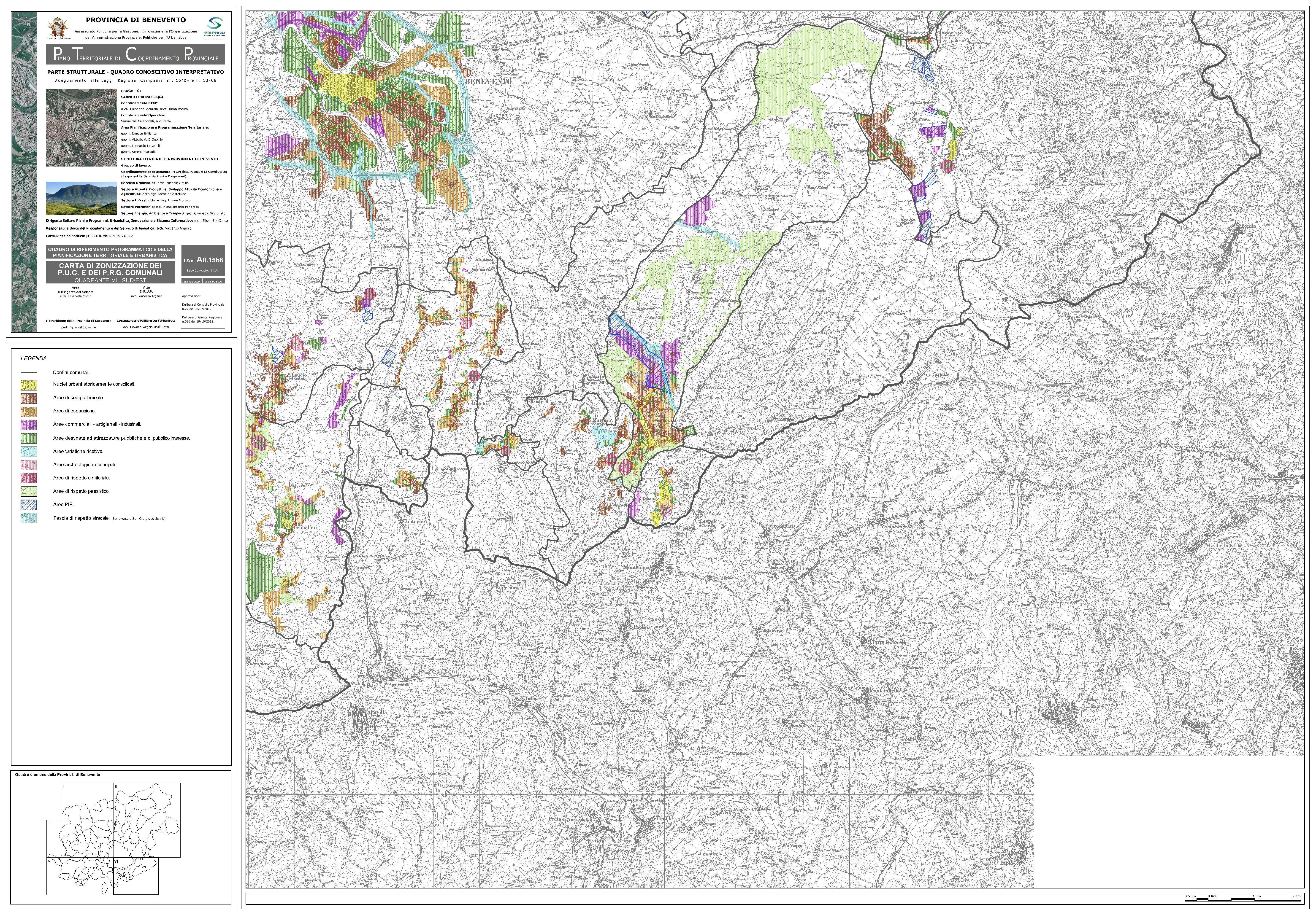Select the Aree di rispetto cimiteriale swatch
This screenshot has height=915, width=1316.
point(29,478)
